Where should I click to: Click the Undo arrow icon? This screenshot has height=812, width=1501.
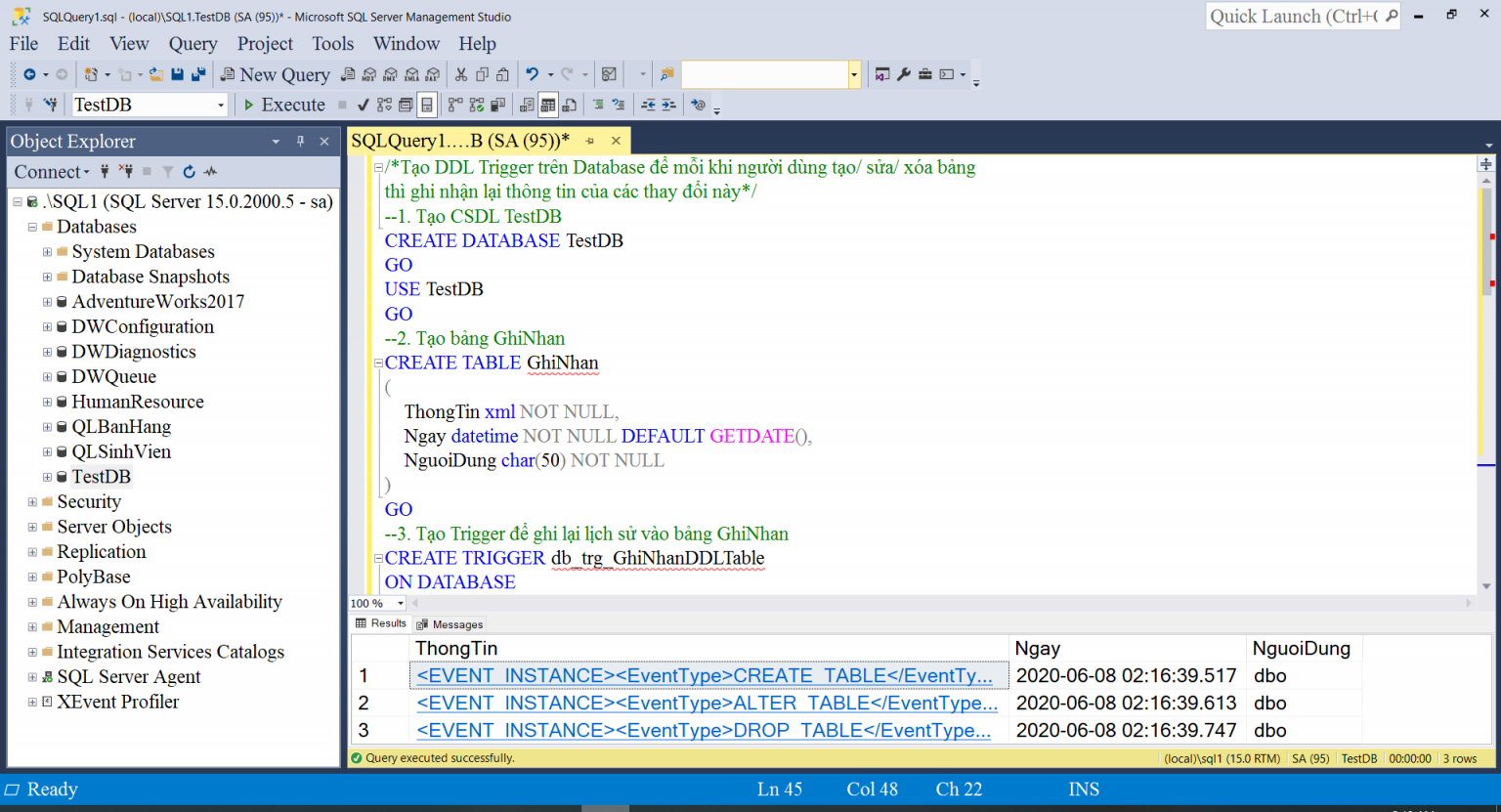[x=532, y=74]
